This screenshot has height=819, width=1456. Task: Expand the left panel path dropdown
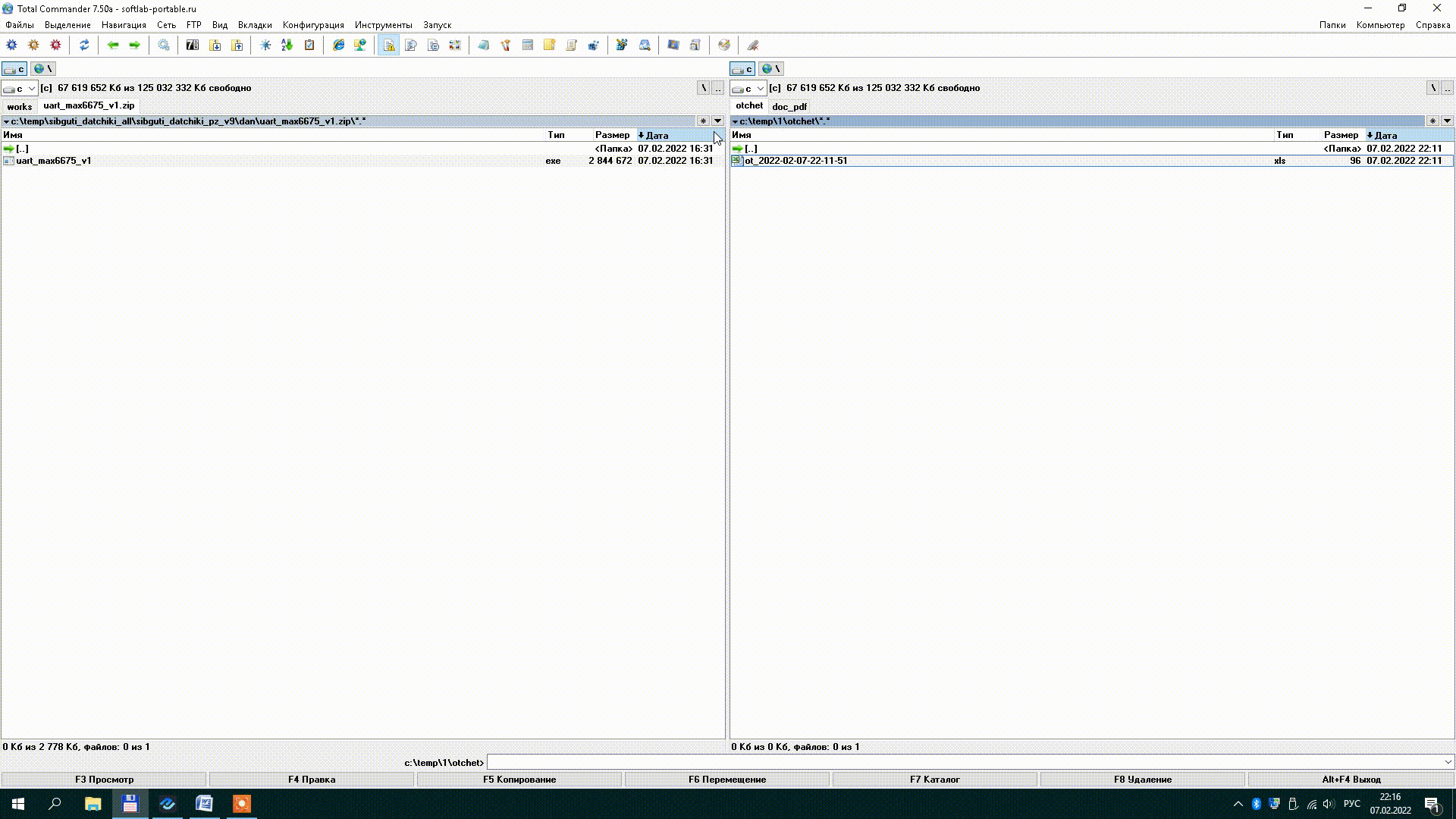pyautogui.click(x=6, y=121)
